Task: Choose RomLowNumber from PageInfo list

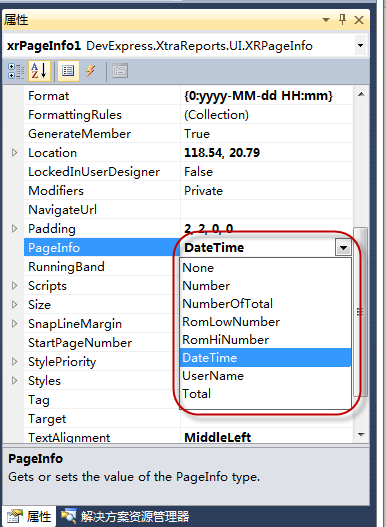Action: [x=265, y=322]
